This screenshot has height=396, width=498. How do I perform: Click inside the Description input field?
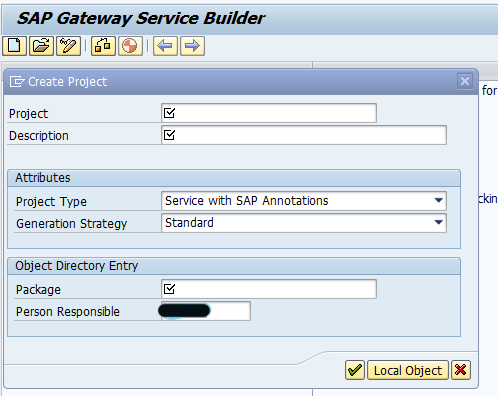pos(304,135)
